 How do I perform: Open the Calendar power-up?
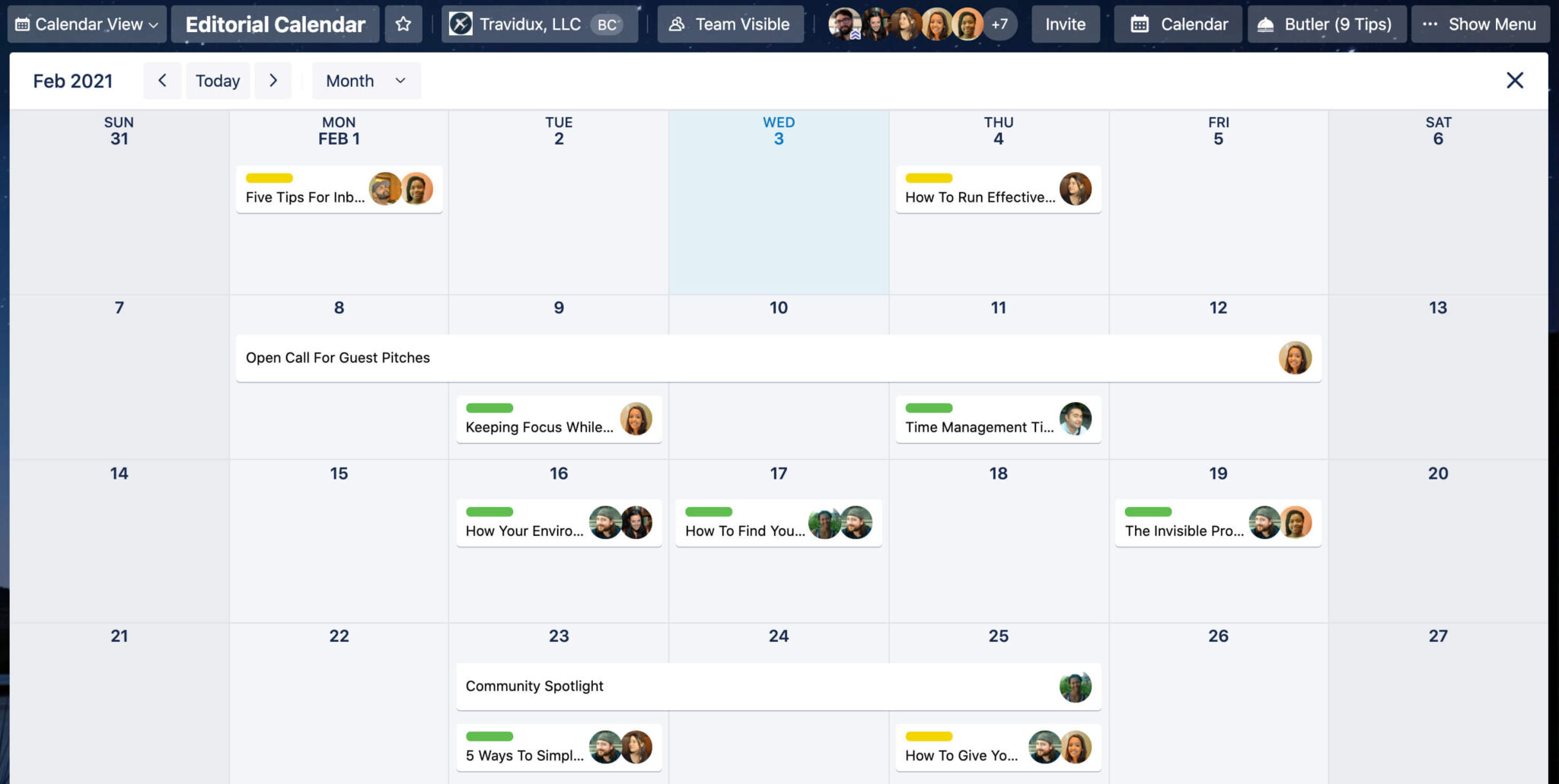(x=1177, y=24)
